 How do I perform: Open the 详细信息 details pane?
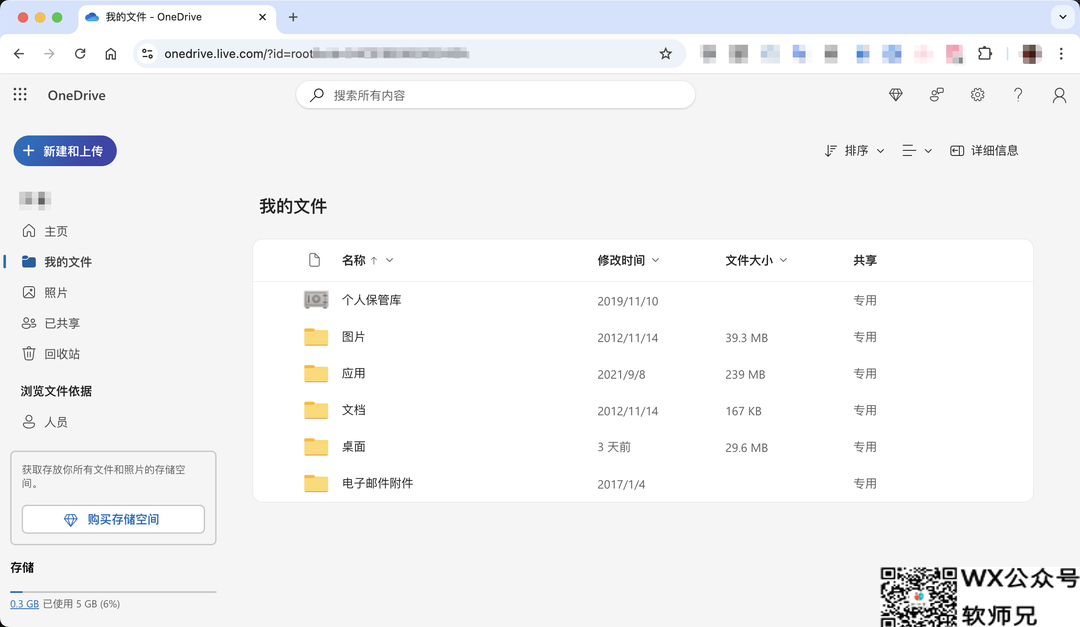(x=984, y=150)
